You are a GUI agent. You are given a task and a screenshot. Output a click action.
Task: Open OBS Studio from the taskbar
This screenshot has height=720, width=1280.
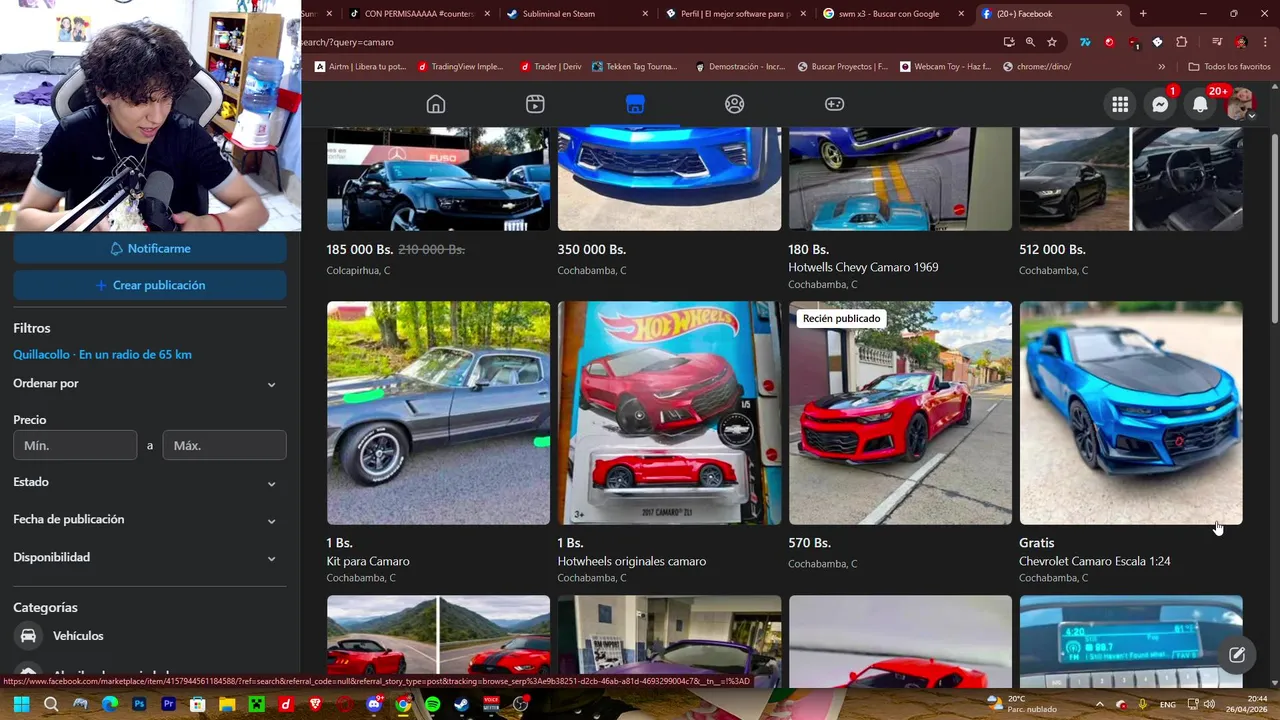[x=520, y=704]
